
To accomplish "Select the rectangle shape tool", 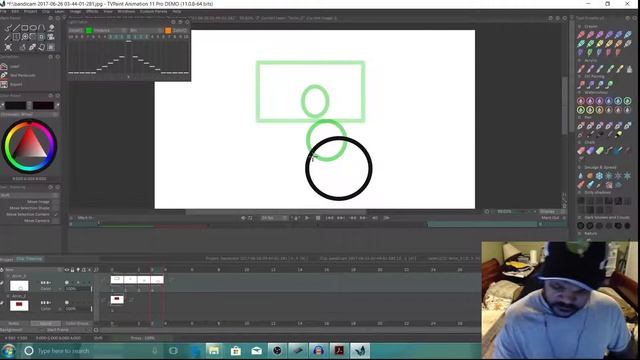I will pos(25,28).
